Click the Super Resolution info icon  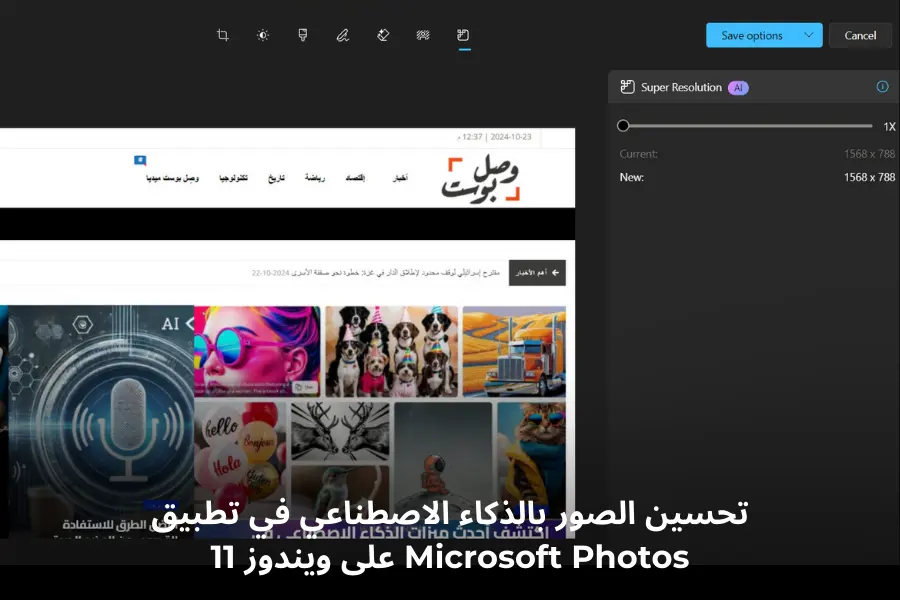[882, 87]
